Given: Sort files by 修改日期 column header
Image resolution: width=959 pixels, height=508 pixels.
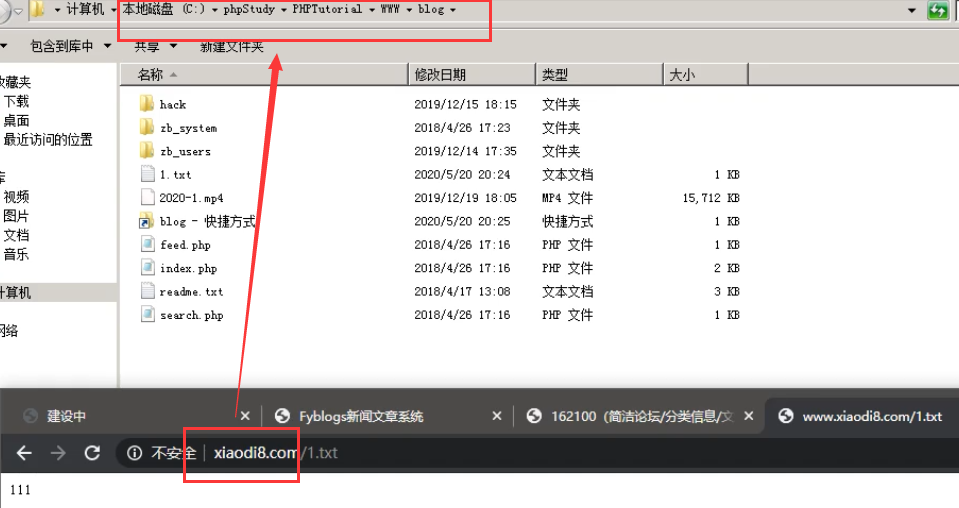Looking at the screenshot, I should tap(440, 75).
